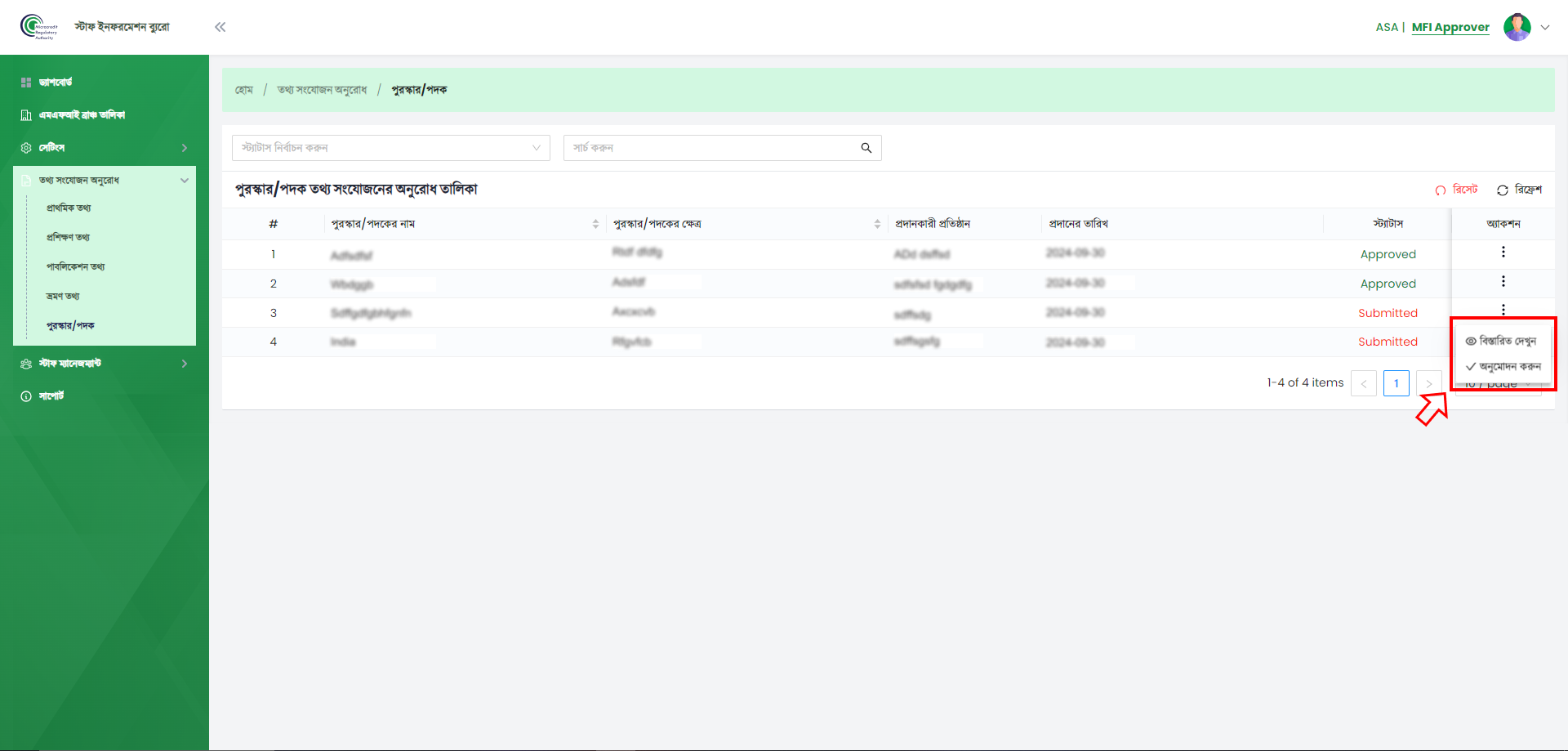Click the এমএফআই ব্রাঞ্চ তালিকা building icon
This screenshot has height=751, width=1568.
coord(26,115)
